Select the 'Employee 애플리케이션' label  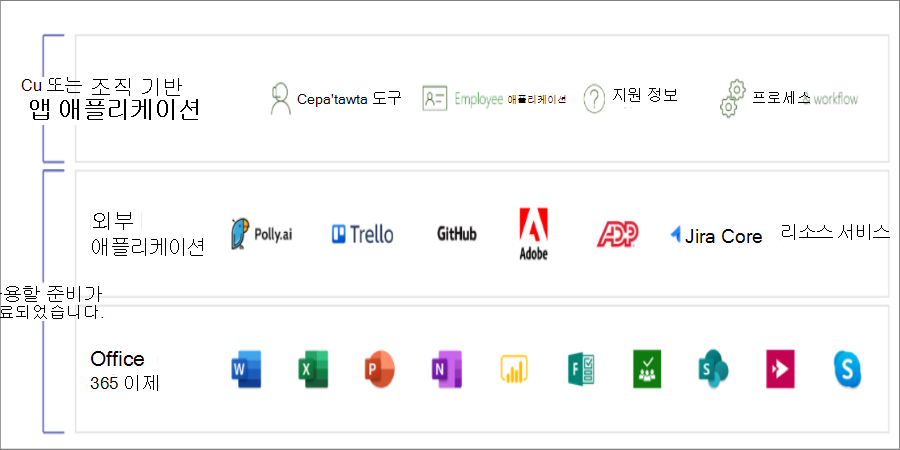click(511, 99)
